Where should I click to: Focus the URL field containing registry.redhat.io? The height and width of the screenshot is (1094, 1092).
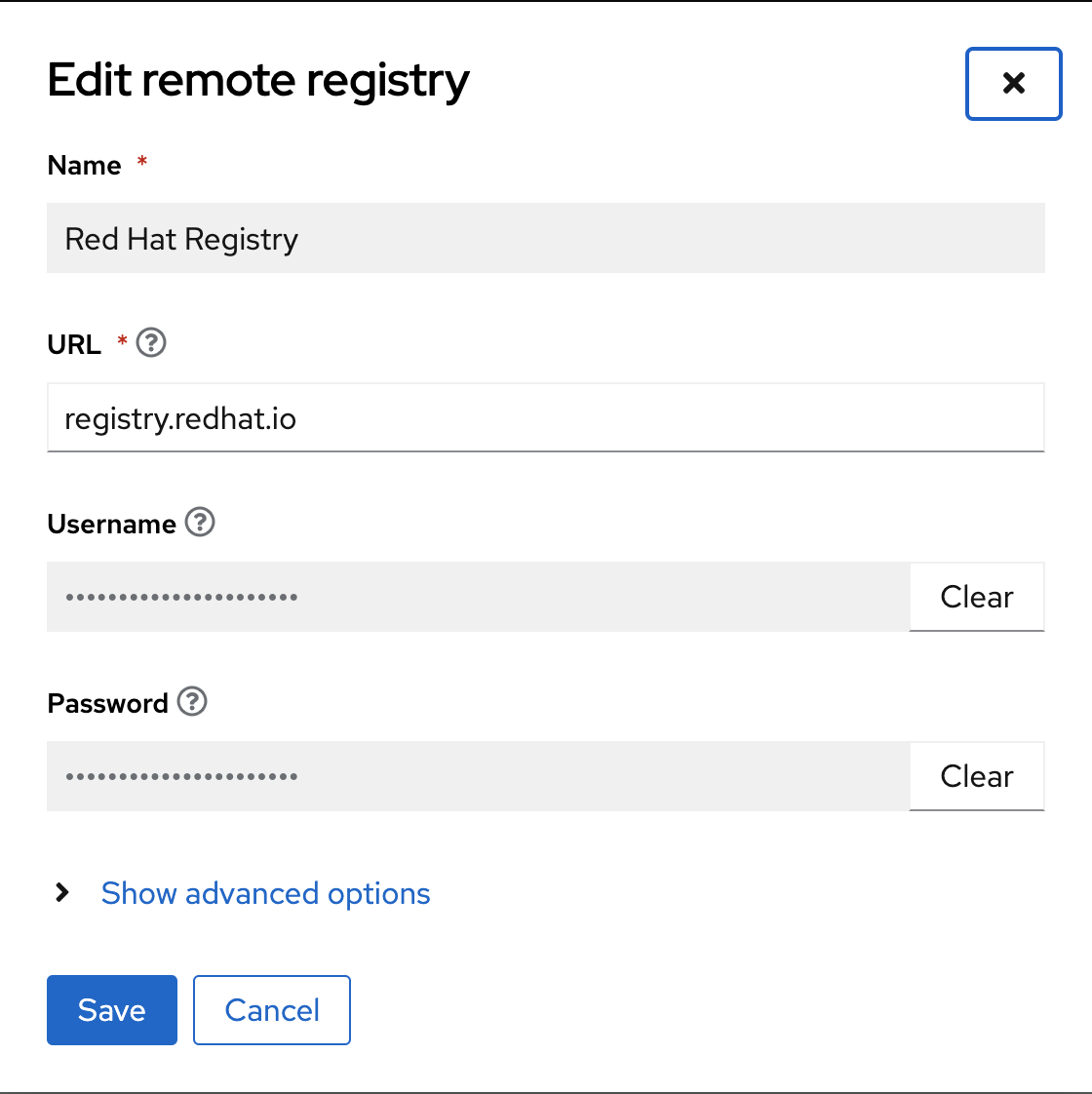tap(546, 418)
